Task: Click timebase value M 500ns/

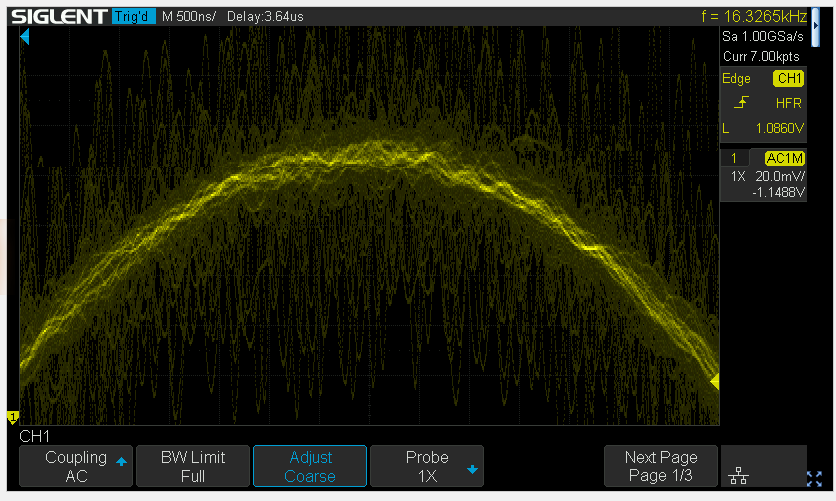Action: pos(189,17)
